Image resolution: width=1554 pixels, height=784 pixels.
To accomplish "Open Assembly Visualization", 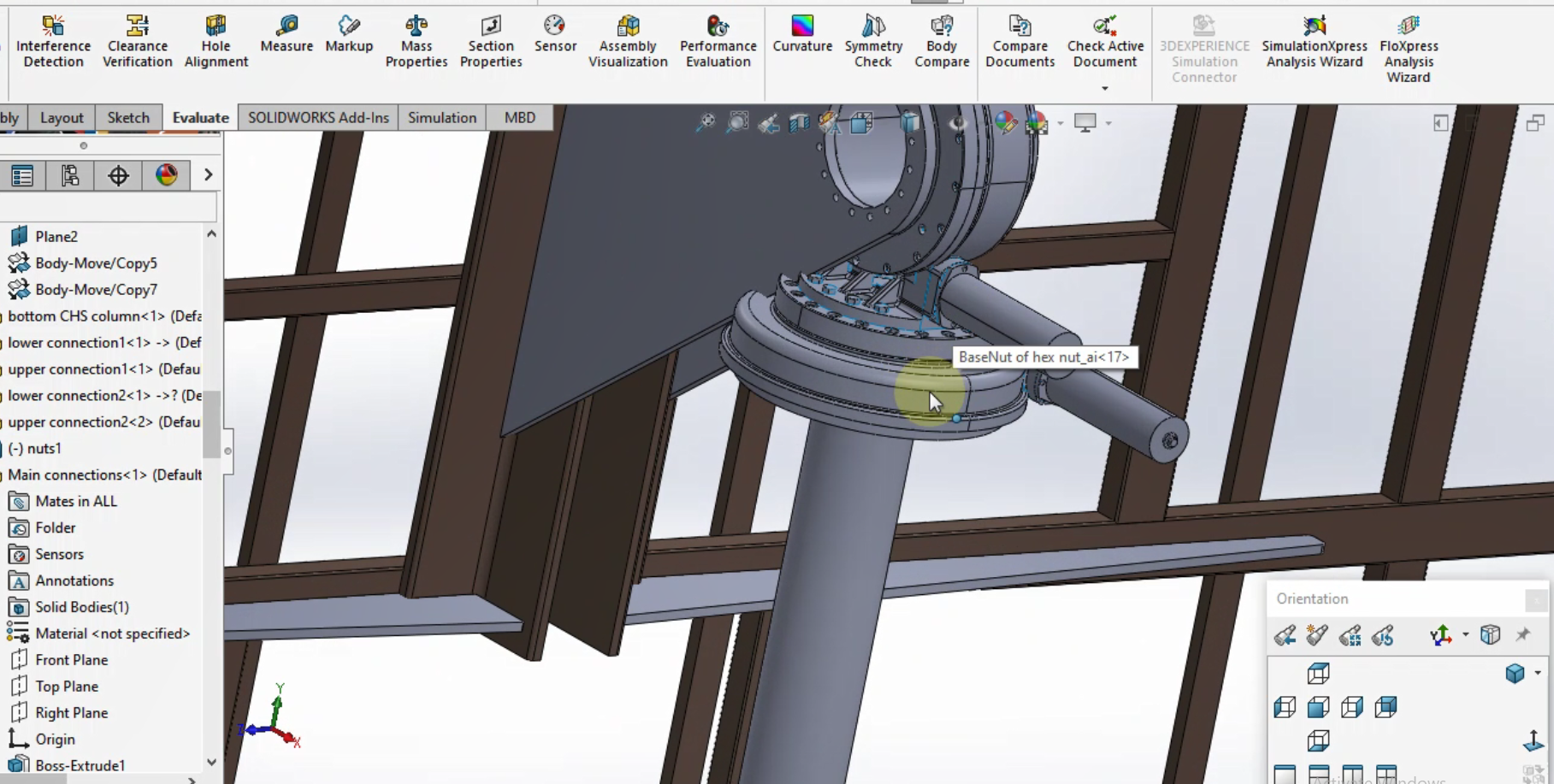I will 628,41.
